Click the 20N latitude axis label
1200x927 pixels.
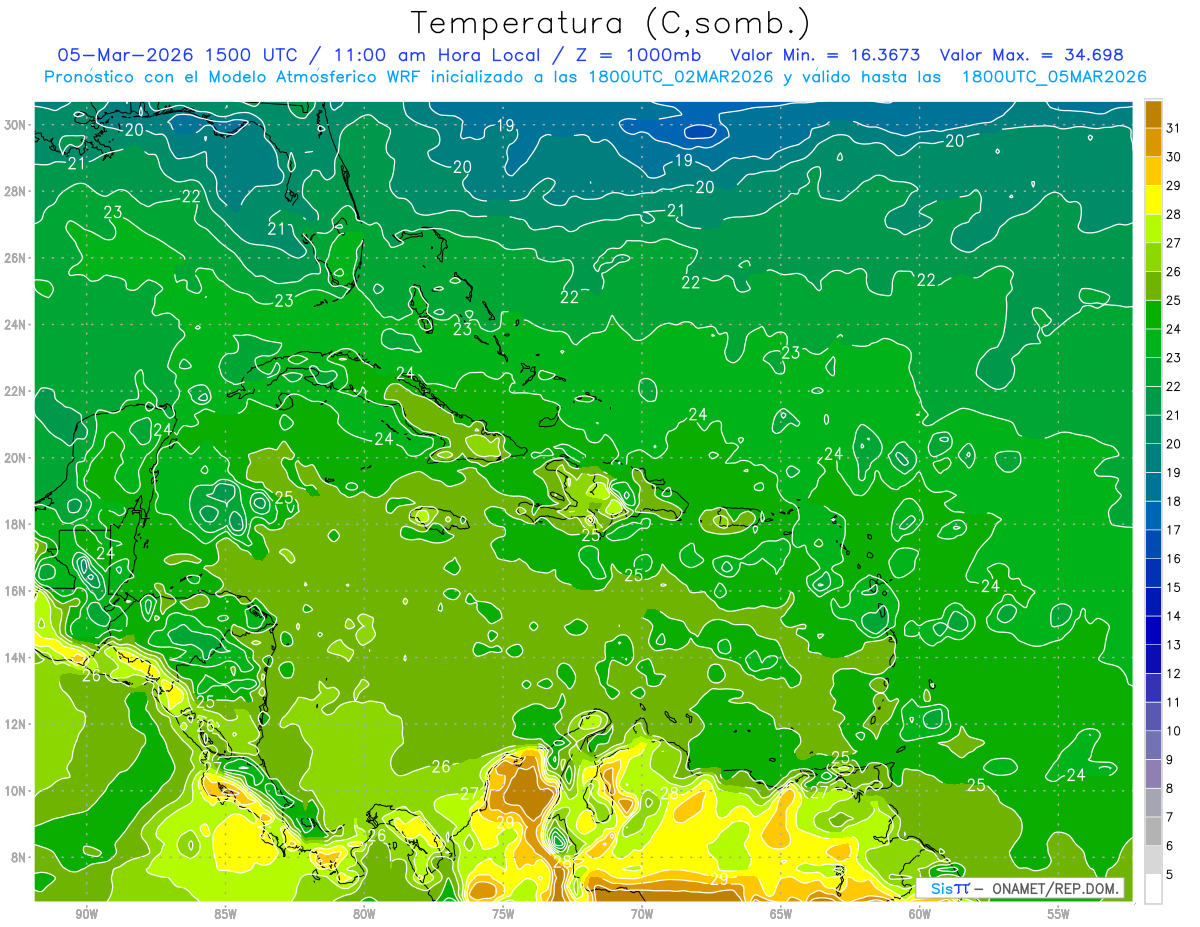click(x=15, y=458)
